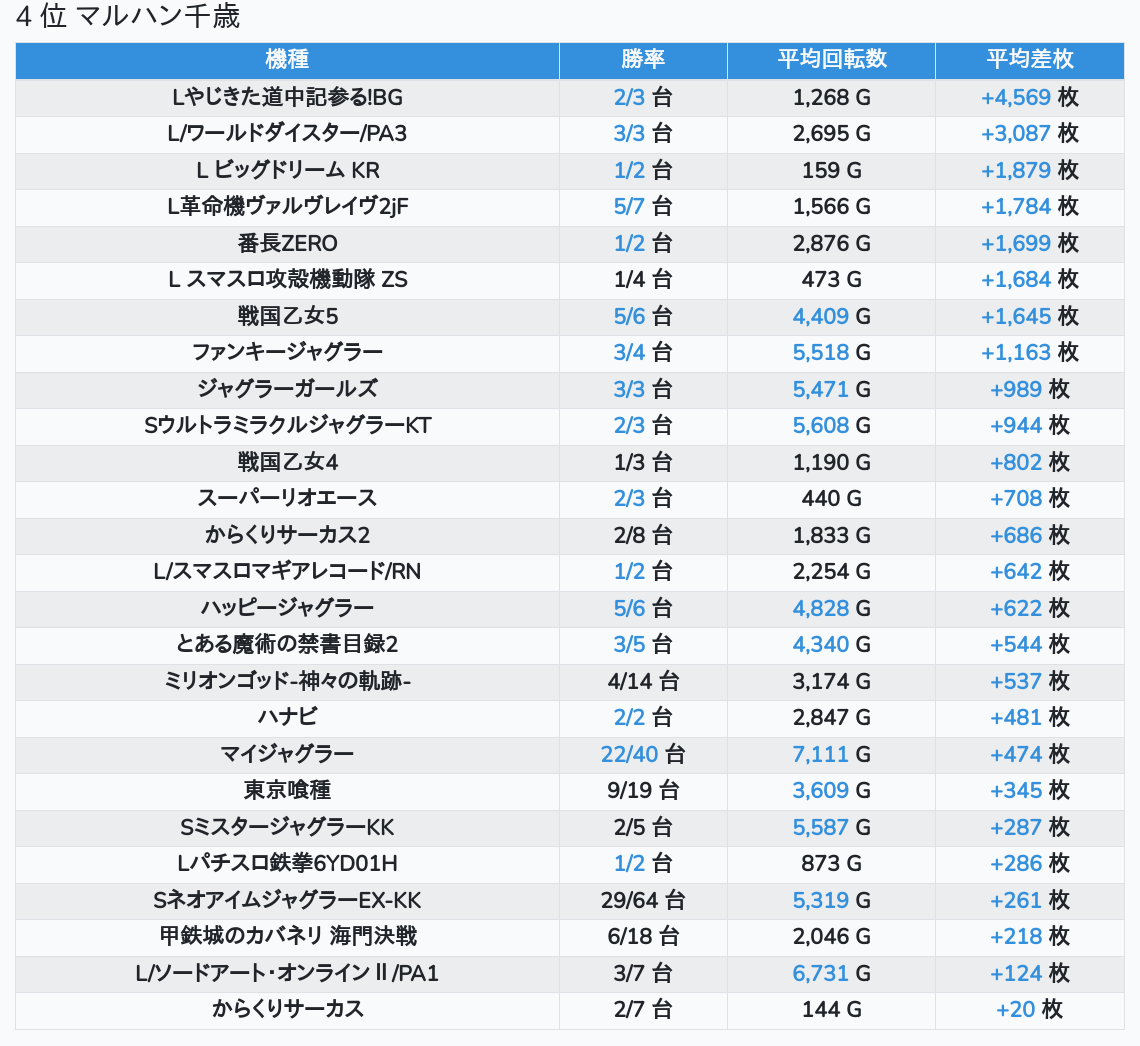This screenshot has width=1140, height=1046.
Task: Click the 機種 column header
Action: (287, 60)
